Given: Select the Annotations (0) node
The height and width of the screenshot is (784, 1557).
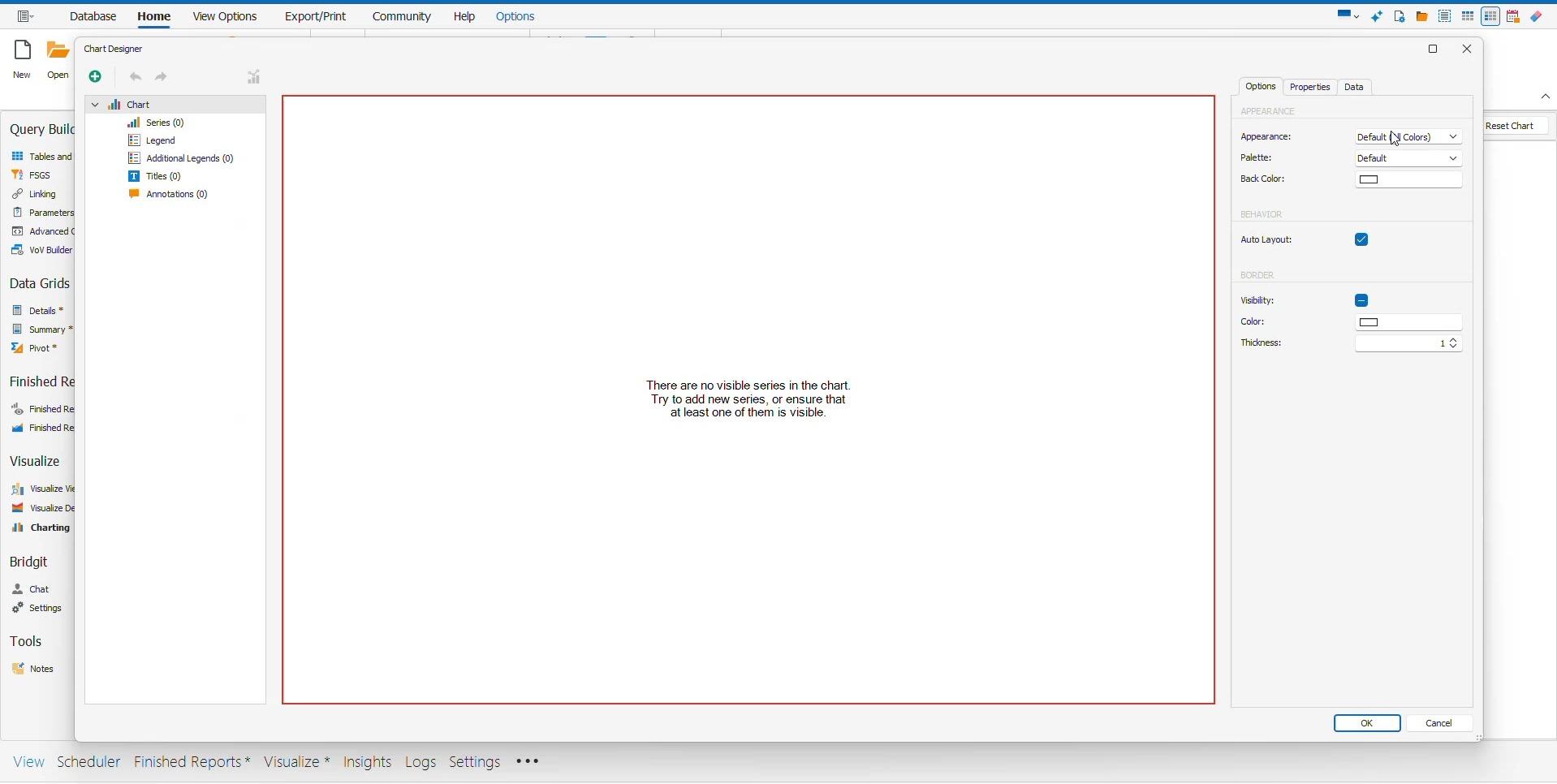Looking at the screenshot, I should point(169,195).
